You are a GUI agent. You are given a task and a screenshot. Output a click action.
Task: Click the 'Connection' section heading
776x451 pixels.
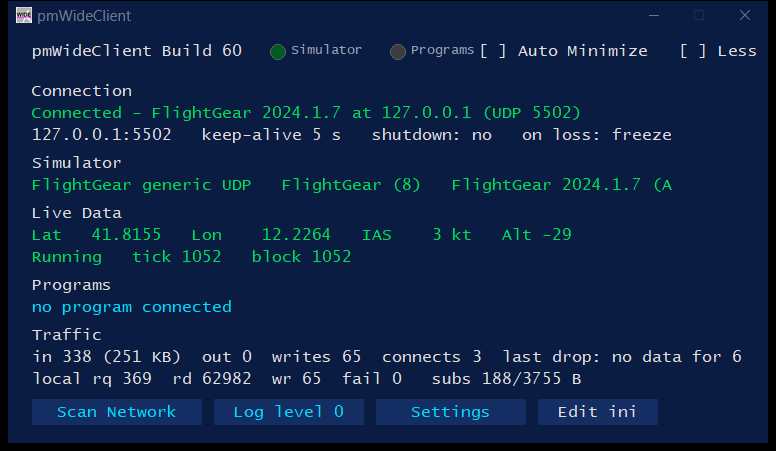click(82, 91)
